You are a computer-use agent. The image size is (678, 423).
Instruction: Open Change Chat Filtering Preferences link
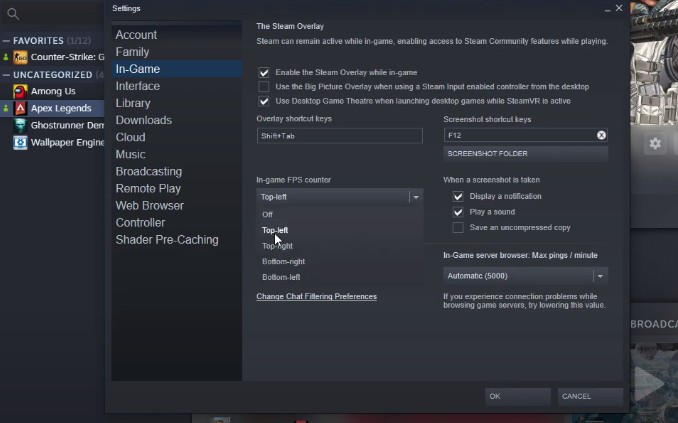point(317,297)
